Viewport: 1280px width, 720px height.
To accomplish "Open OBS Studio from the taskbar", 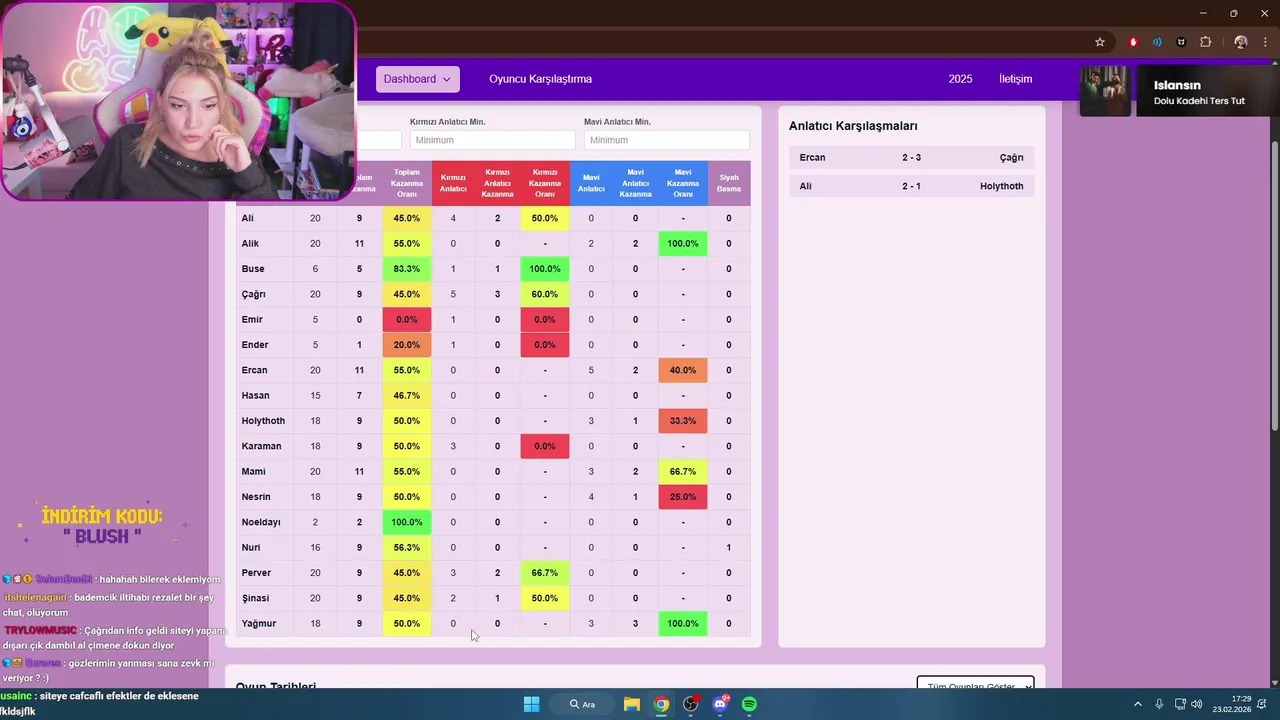I will (690, 704).
